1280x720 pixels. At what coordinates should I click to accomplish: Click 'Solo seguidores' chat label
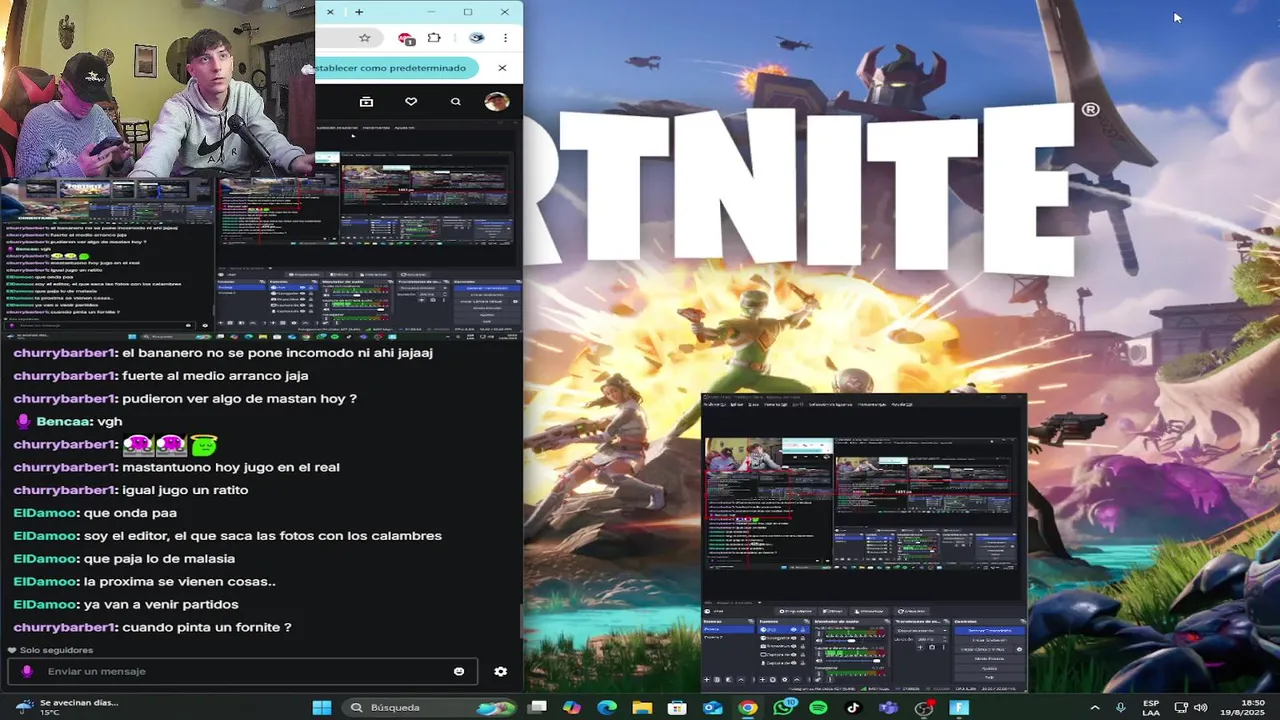pos(56,650)
